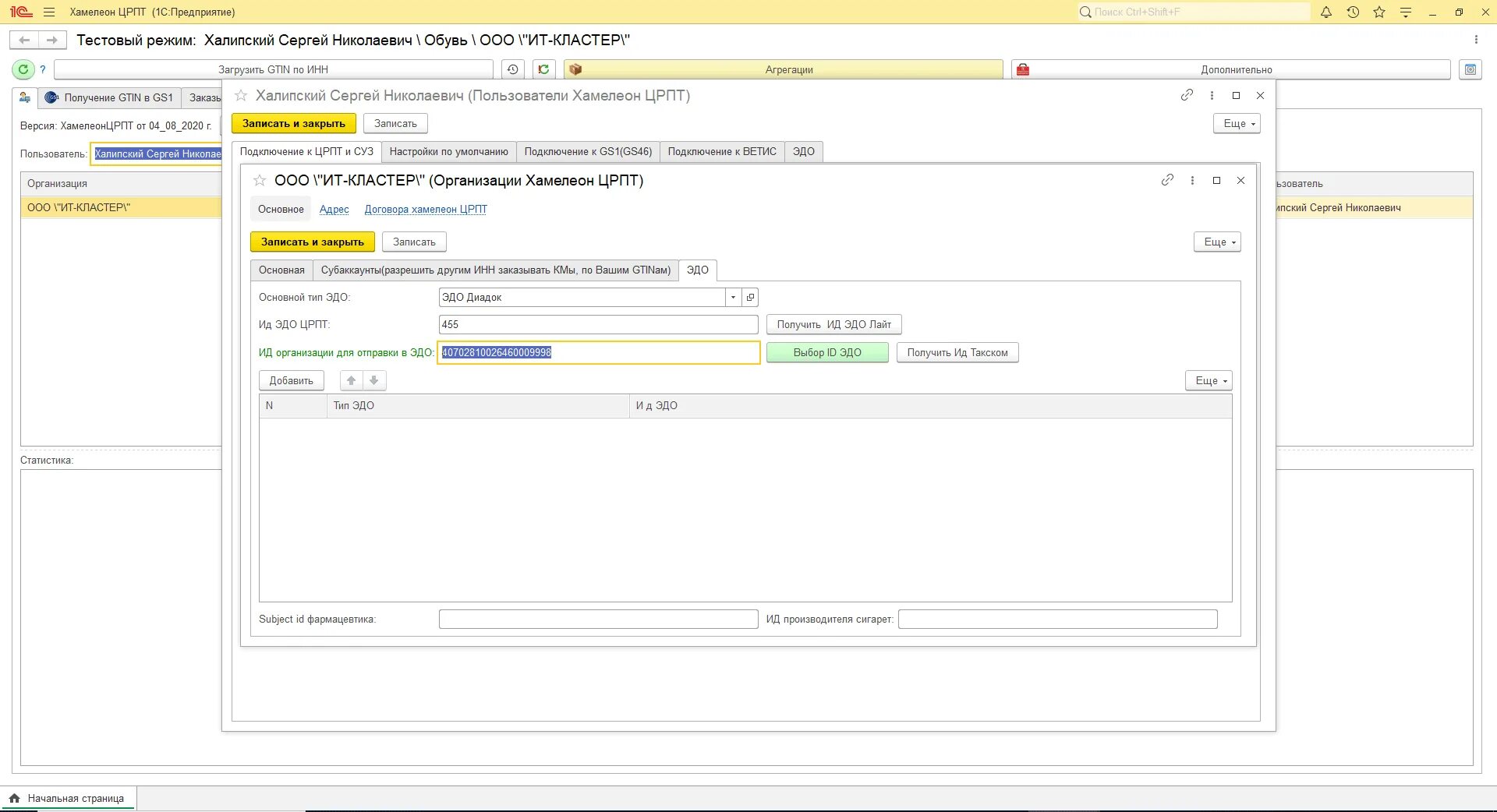Open the Адрес link
Viewport: 1497px width, 812px height.
tap(334, 209)
